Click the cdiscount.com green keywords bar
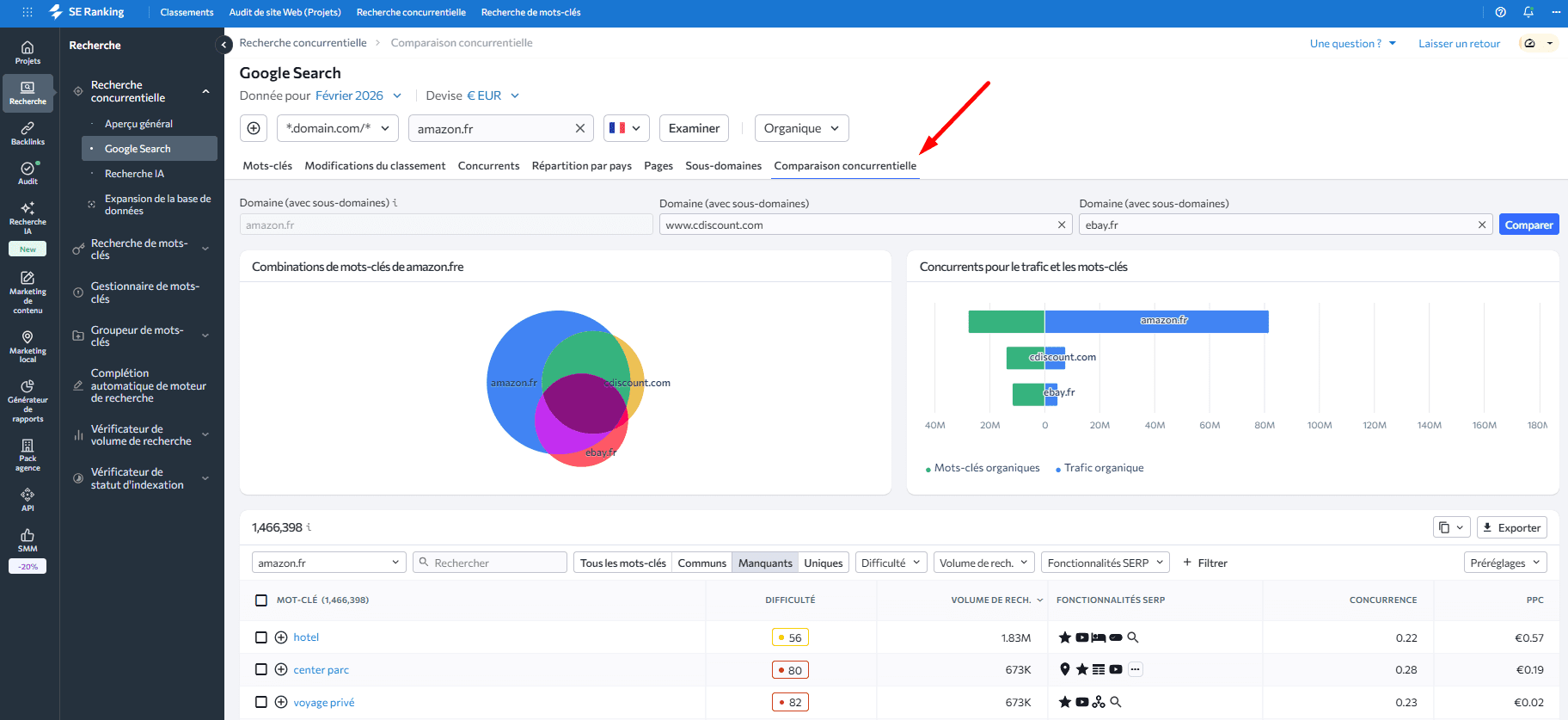The height and width of the screenshot is (720, 1568). [1026, 358]
